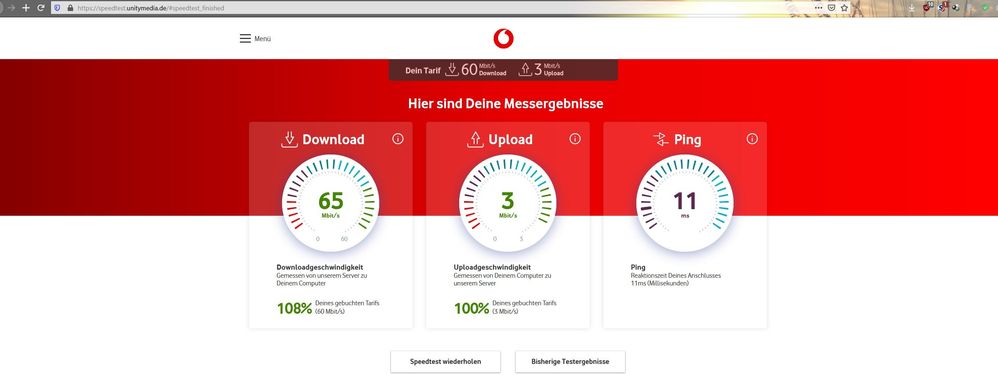Click the Vodafone logo
998x375 pixels.
[503, 39]
